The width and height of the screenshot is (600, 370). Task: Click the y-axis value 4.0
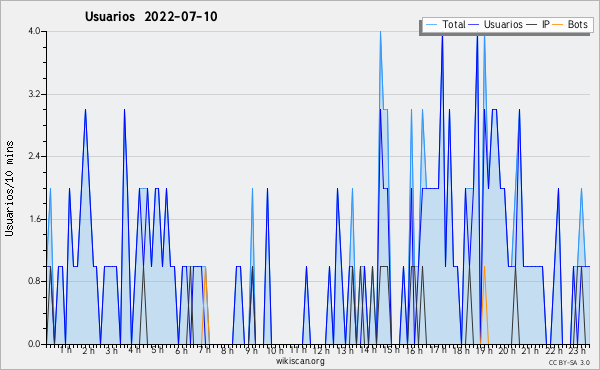pos(34,31)
